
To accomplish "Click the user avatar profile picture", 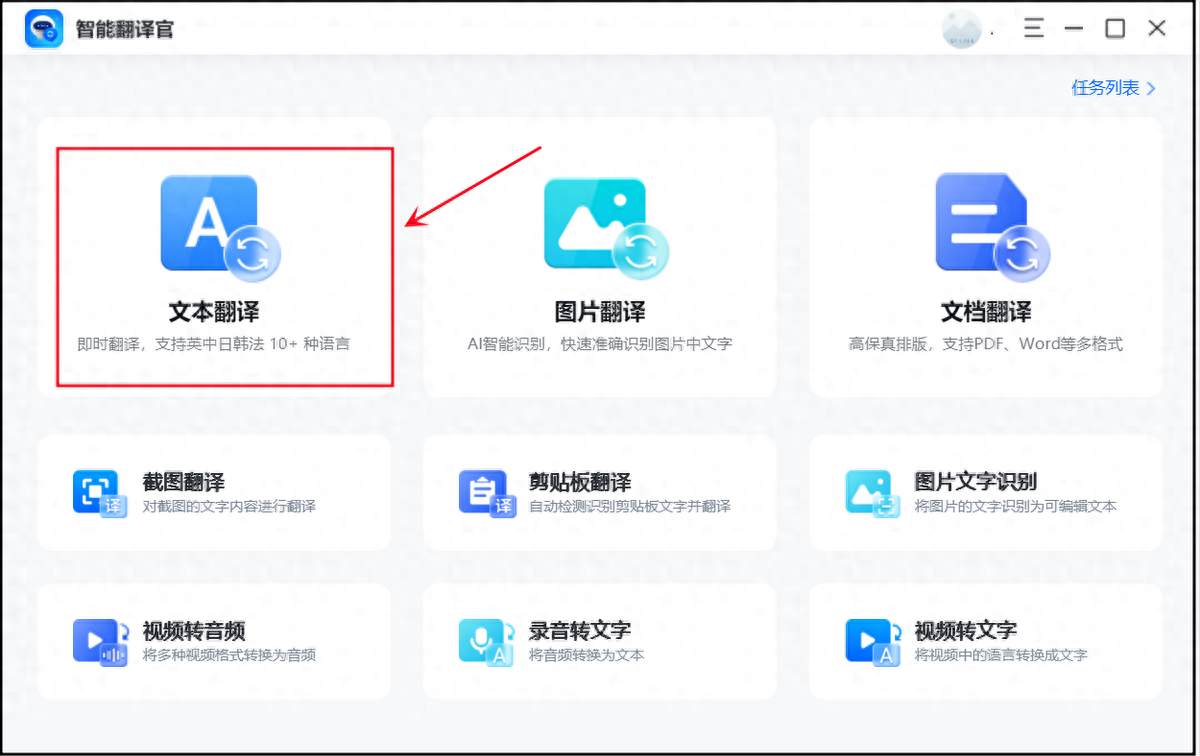I will click(x=962, y=27).
